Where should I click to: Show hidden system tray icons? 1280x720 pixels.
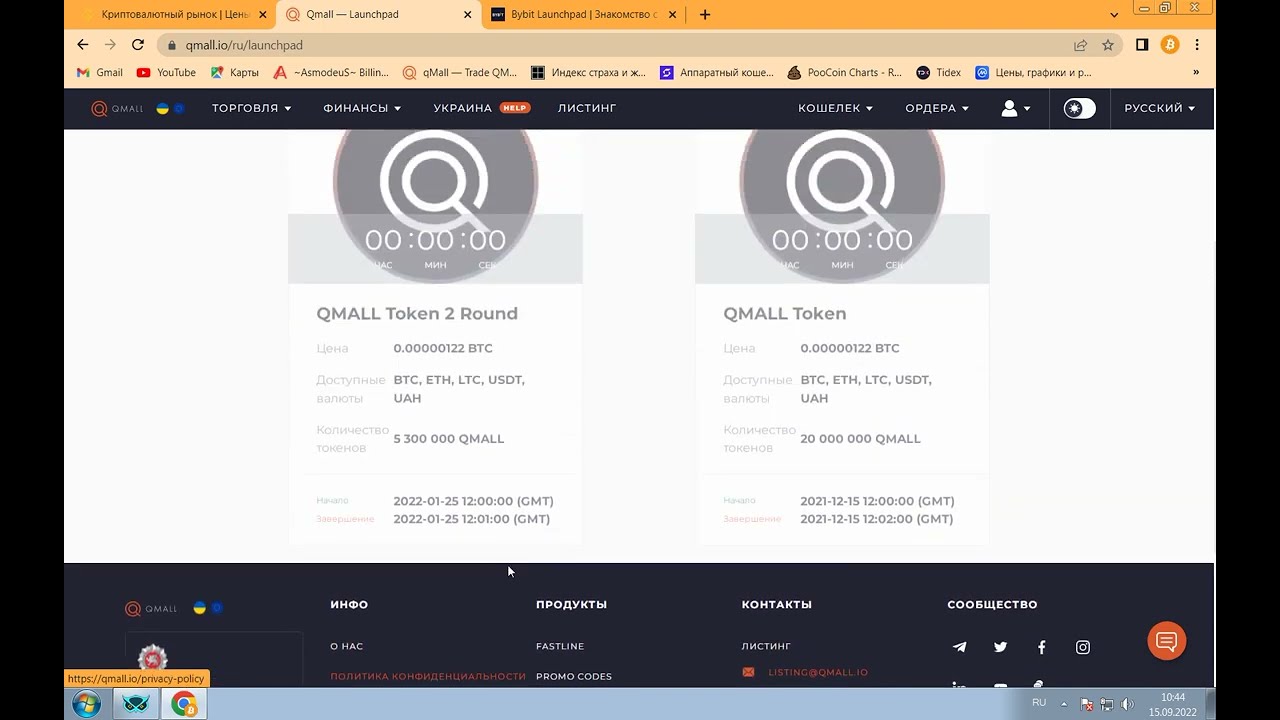tap(1064, 704)
